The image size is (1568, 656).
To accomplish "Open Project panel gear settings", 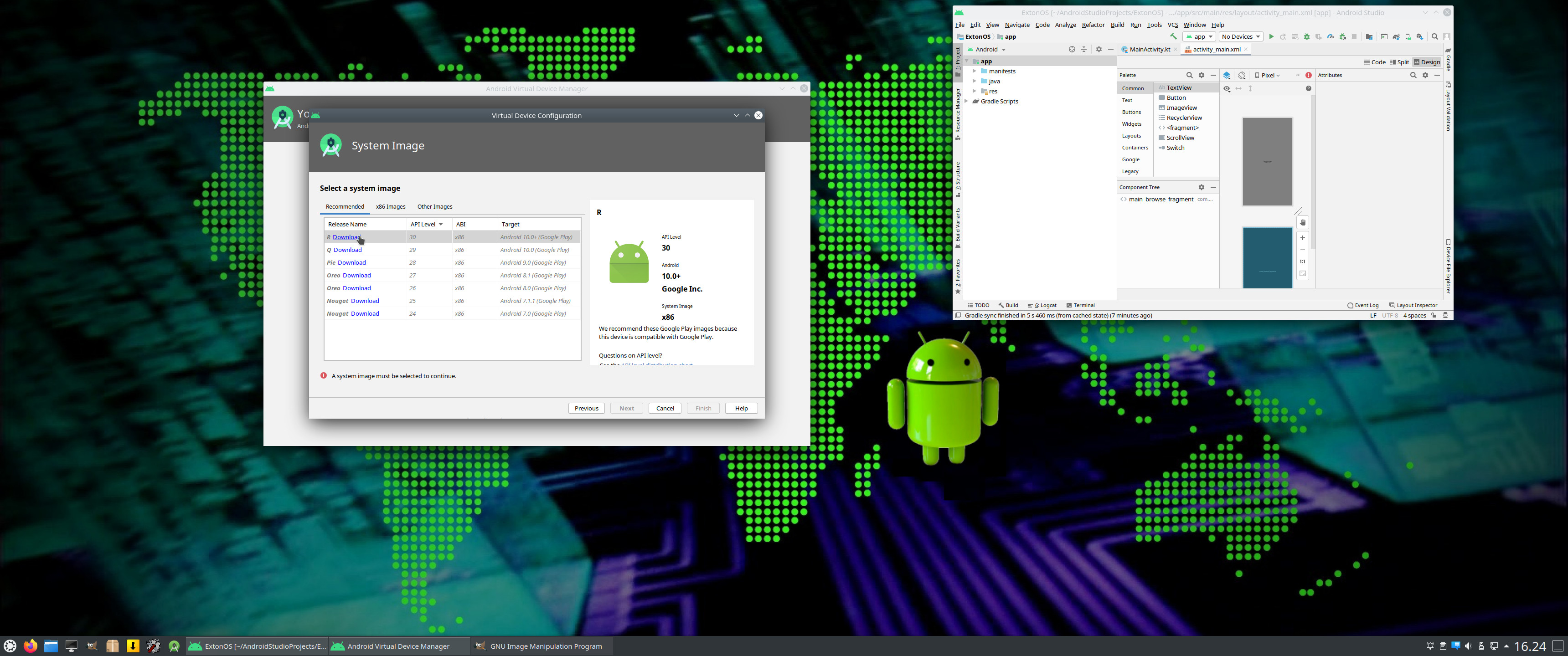I will (x=1099, y=49).
